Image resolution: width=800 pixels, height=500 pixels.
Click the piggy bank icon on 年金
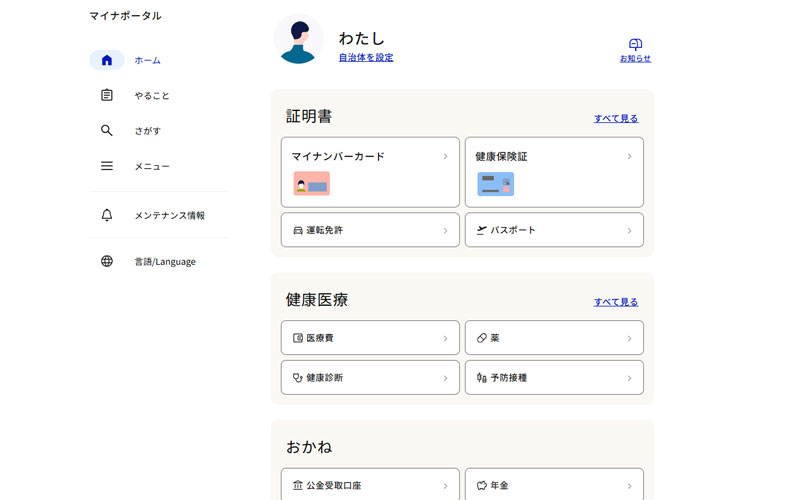[x=482, y=485]
